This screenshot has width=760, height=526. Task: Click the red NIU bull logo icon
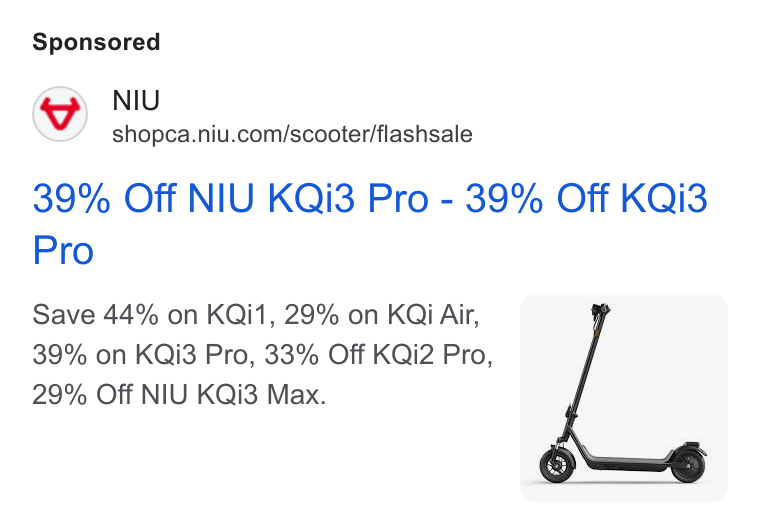coord(60,114)
